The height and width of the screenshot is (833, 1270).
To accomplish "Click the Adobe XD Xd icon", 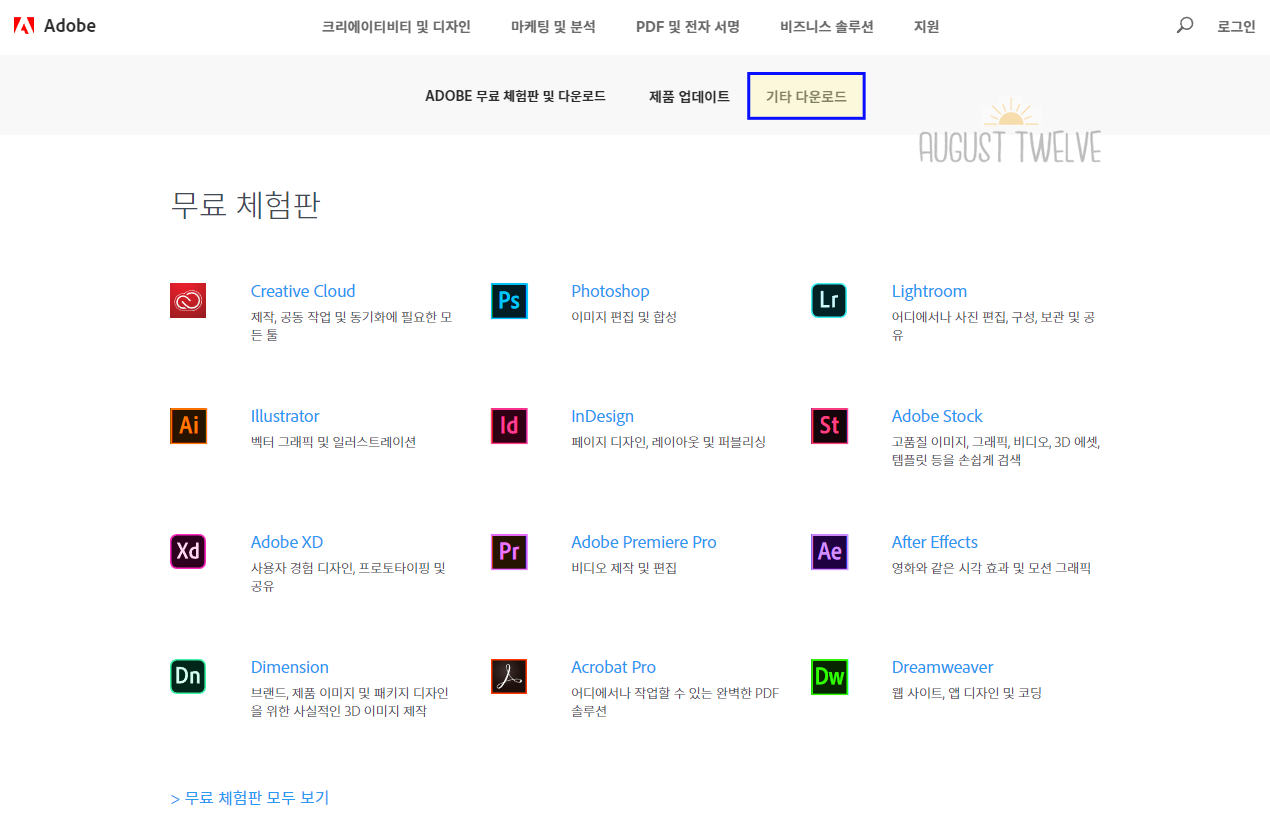I will [x=188, y=551].
